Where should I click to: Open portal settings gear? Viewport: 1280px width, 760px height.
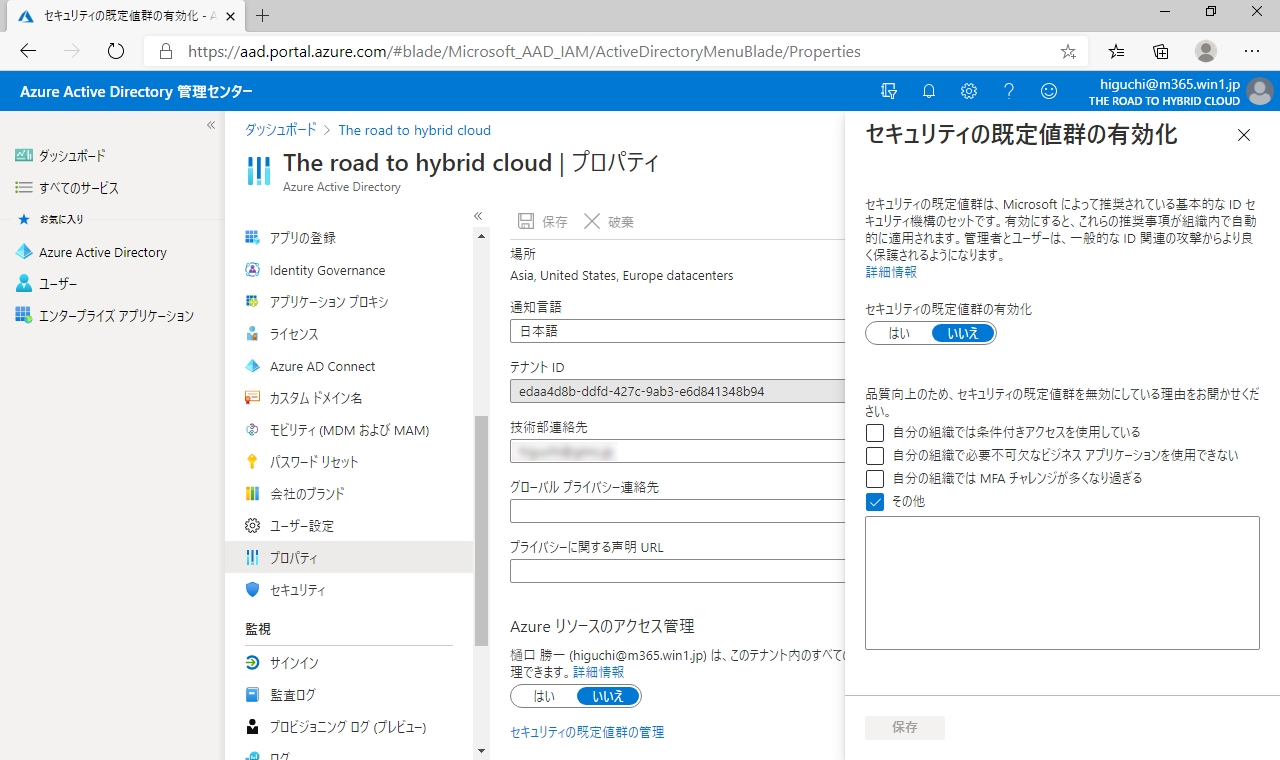coord(969,91)
